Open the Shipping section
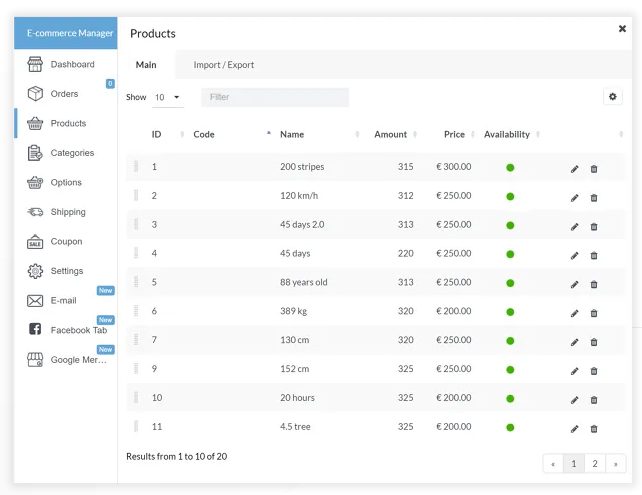642x495 pixels. click(x=68, y=212)
